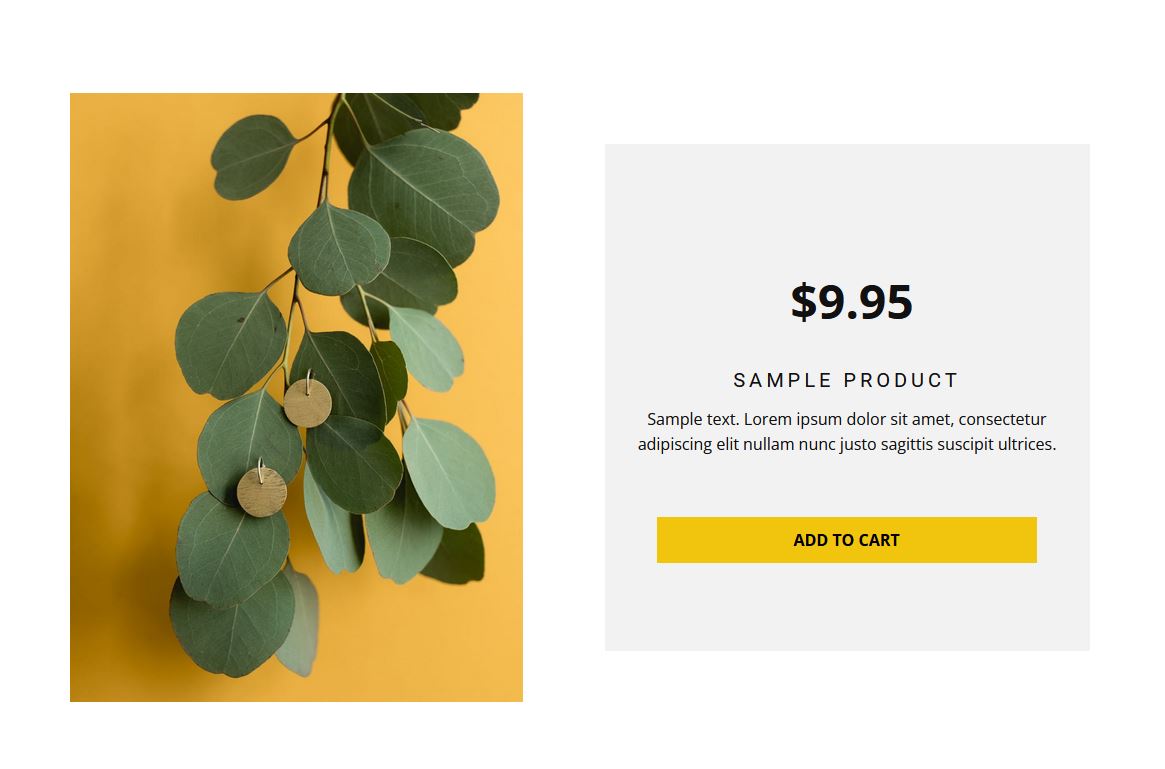
Task: Click the Lorem ipsum product description paragraph
Action: click(846, 432)
